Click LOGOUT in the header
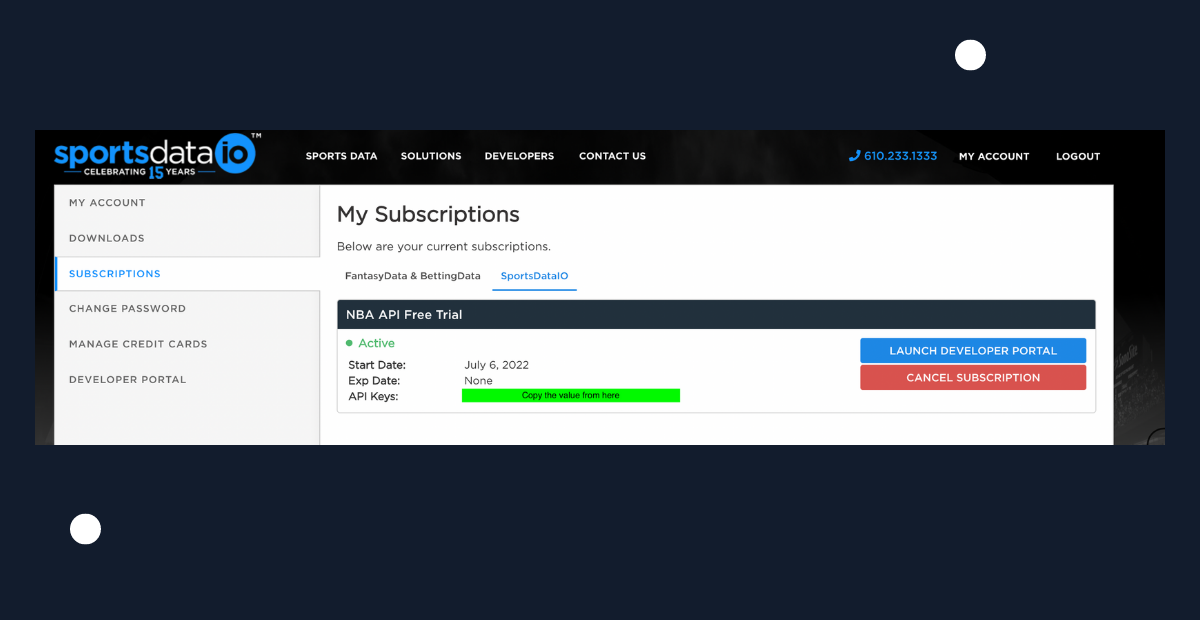 (1078, 156)
